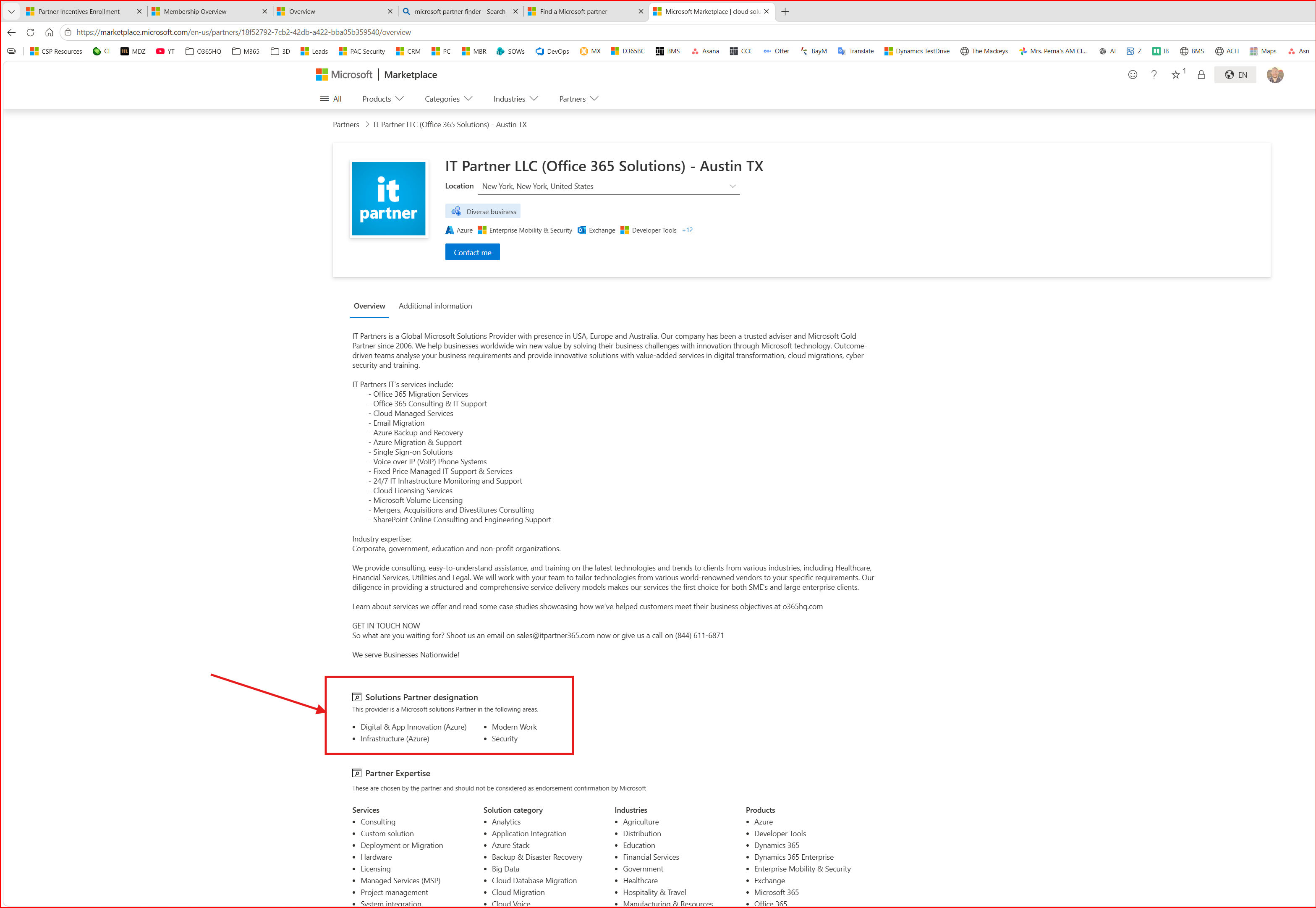
Task: Expand the Industries menu
Action: tap(515, 99)
